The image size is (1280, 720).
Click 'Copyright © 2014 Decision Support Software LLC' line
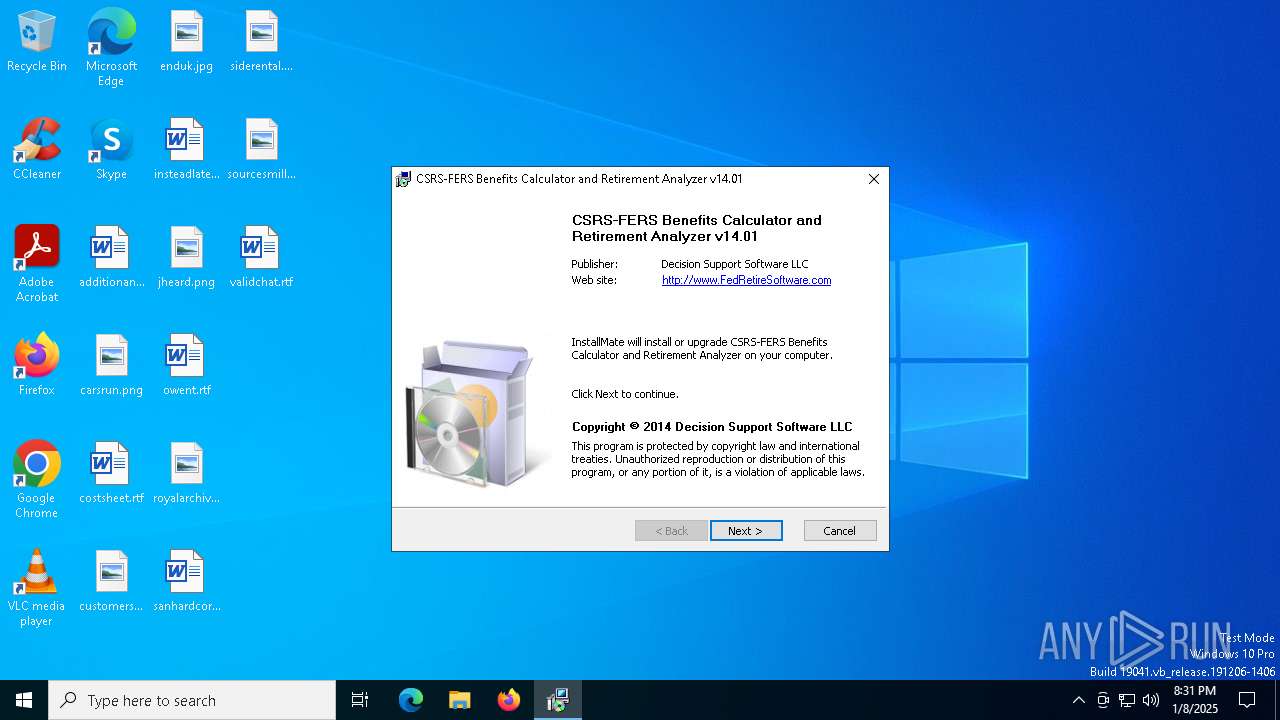click(x=712, y=426)
